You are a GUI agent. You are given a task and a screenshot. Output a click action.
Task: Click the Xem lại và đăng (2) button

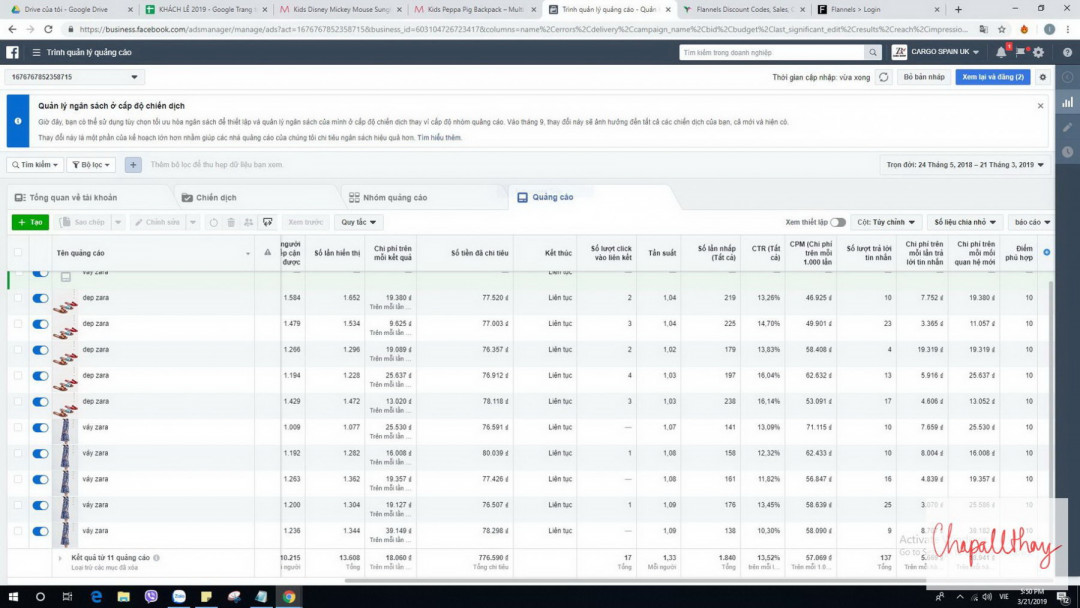993,77
